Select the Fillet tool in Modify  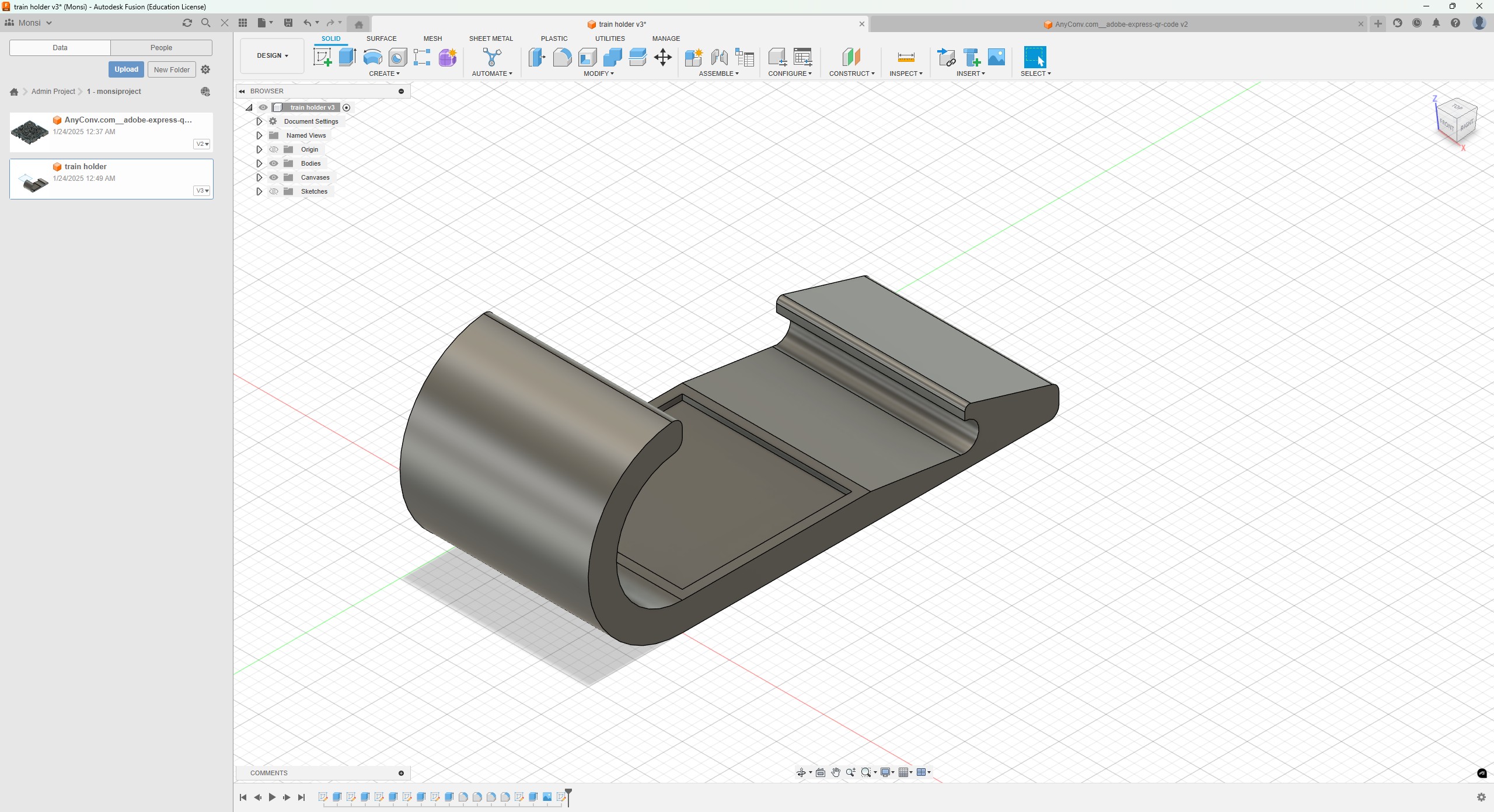tap(562, 57)
